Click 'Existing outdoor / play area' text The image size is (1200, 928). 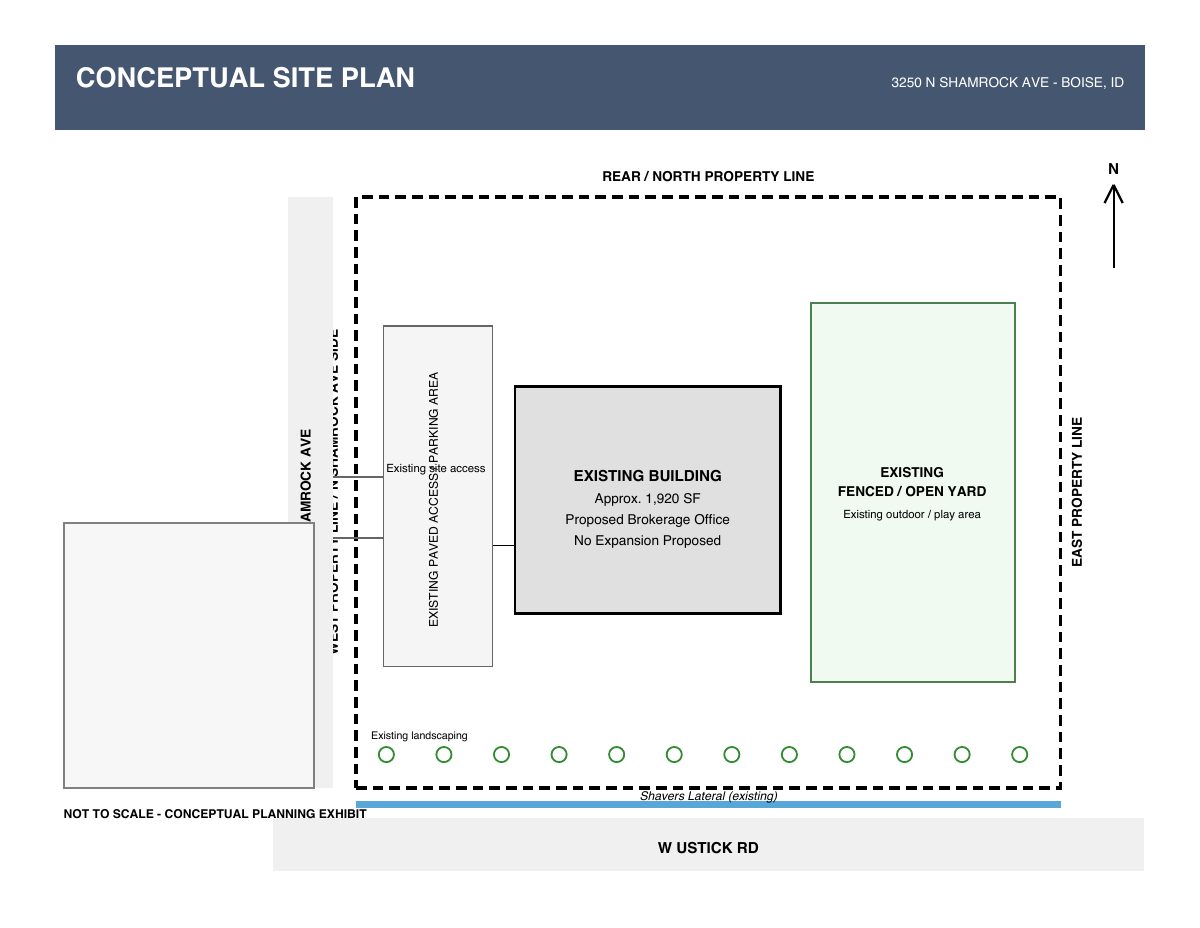(912, 514)
